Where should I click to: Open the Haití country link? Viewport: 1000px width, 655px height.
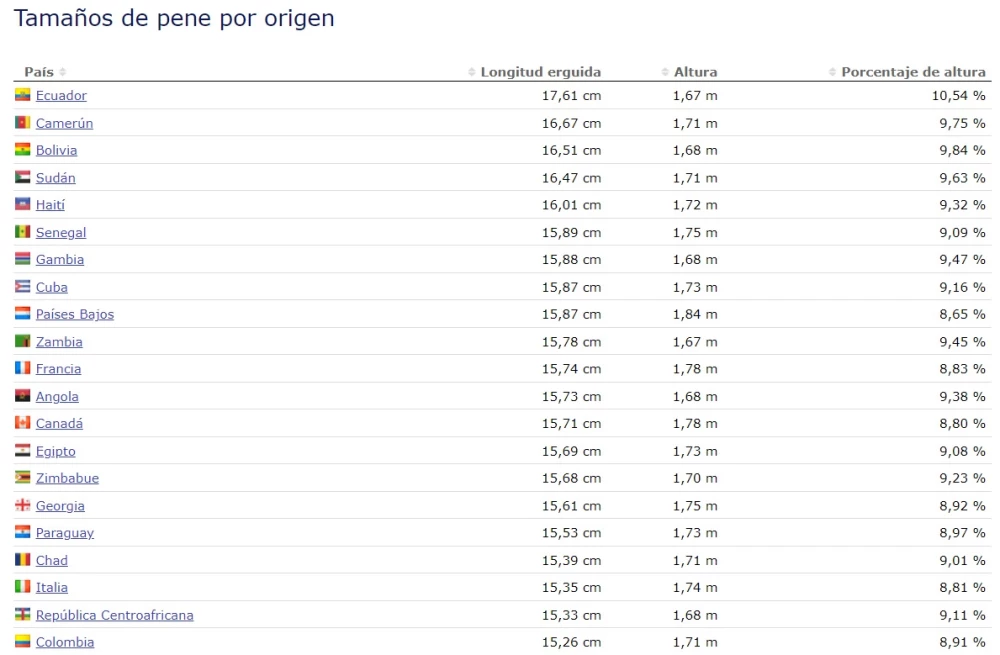50,205
